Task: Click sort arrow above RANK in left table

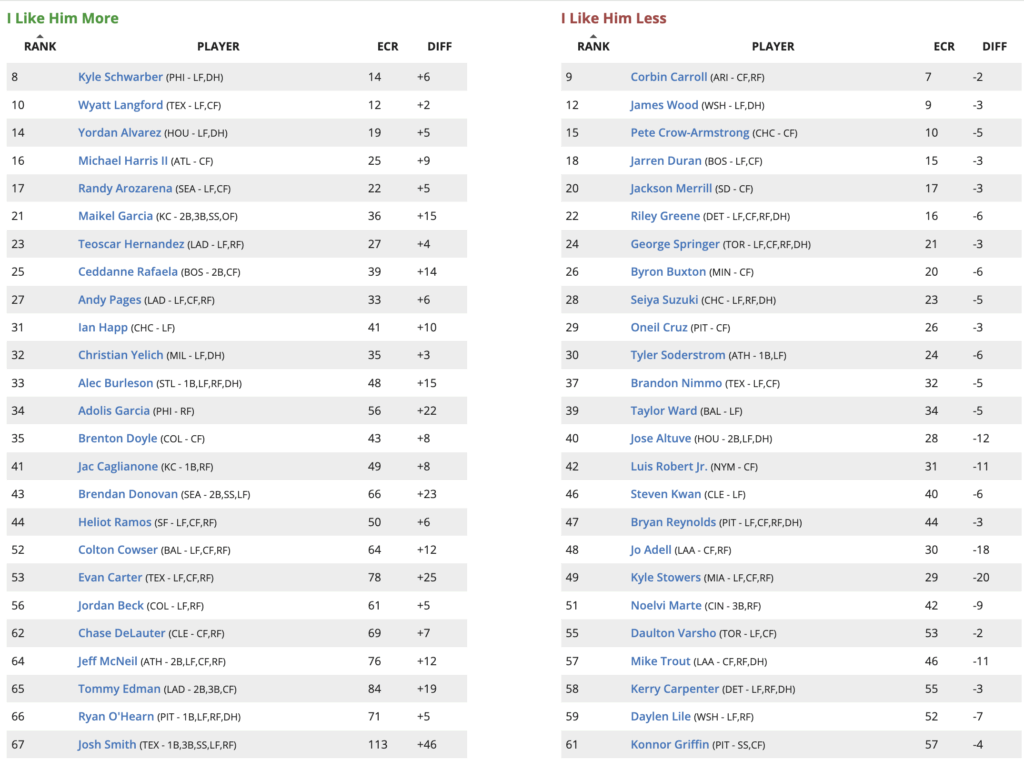Action: 40,36
